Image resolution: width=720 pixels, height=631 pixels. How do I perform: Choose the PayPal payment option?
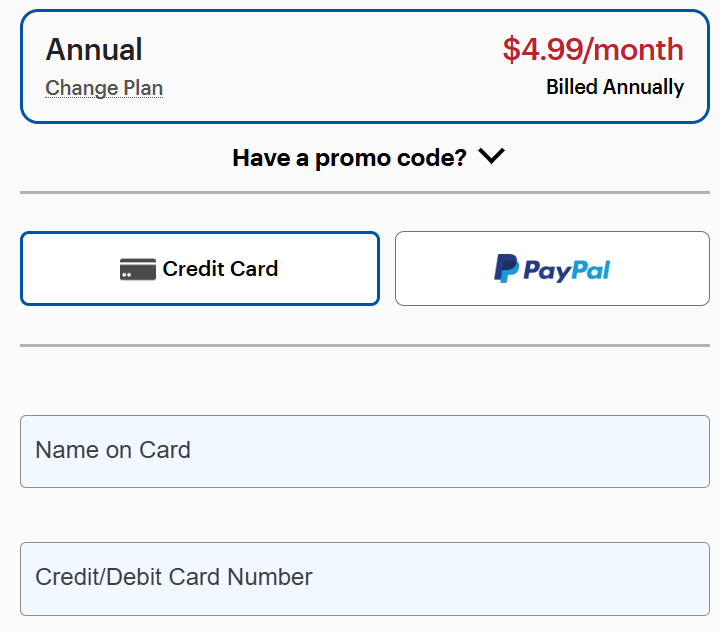click(x=552, y=268)
